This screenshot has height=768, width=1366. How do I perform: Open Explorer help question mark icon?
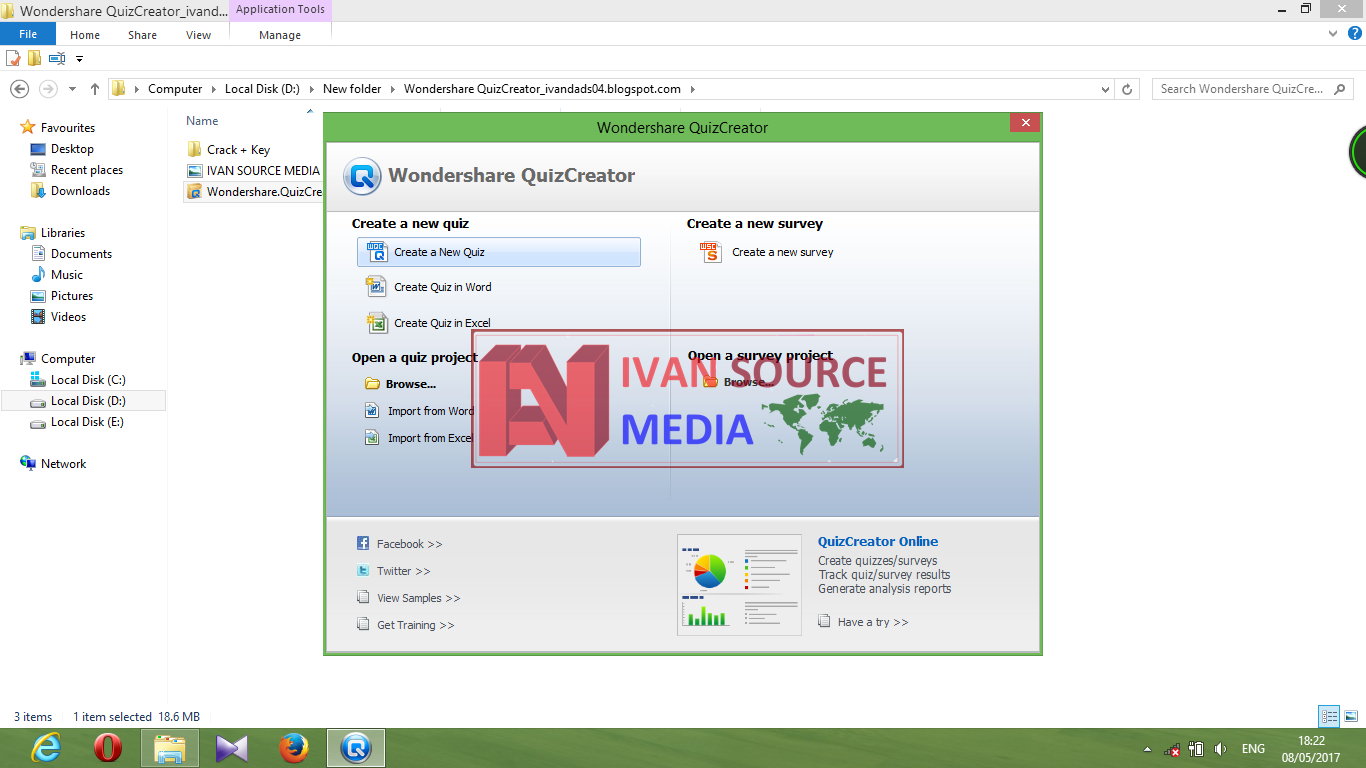(x=1355, y=33)
